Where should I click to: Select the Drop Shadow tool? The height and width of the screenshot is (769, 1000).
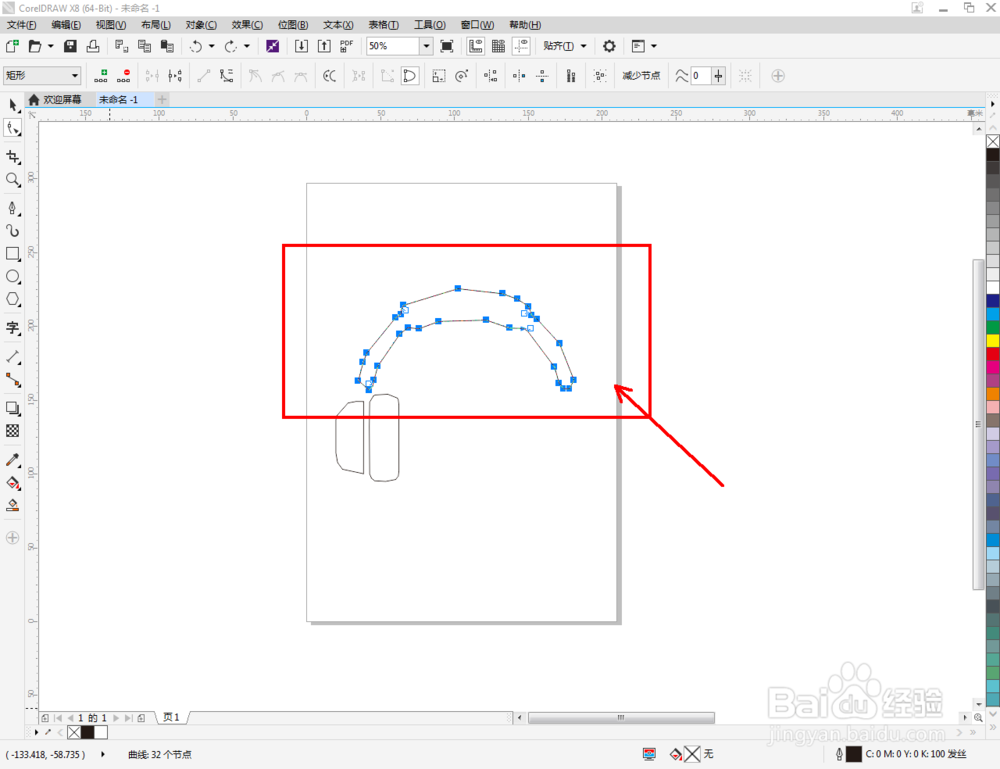click(x=13, y=408)
